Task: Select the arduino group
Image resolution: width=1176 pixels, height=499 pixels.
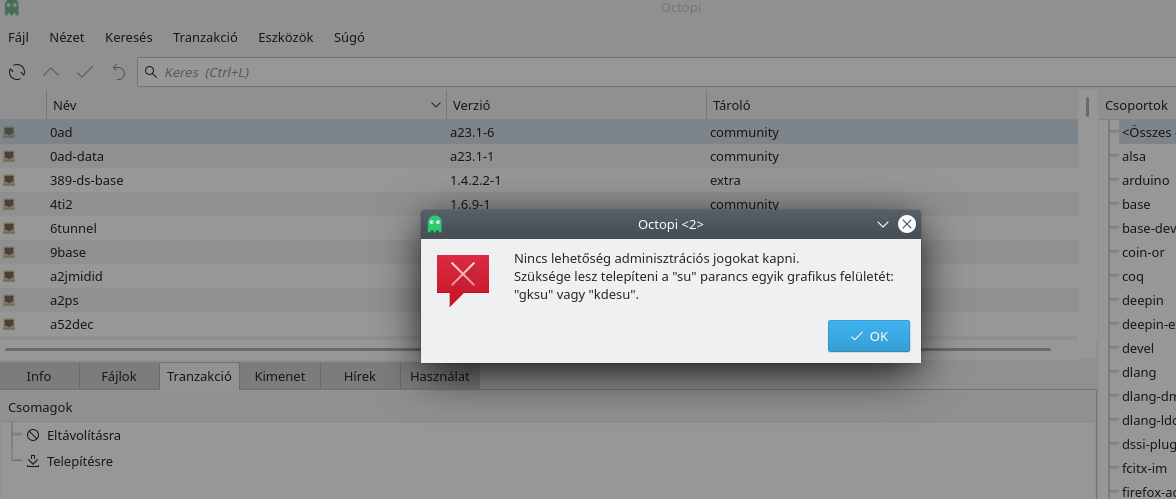Action: (1145, 180)
